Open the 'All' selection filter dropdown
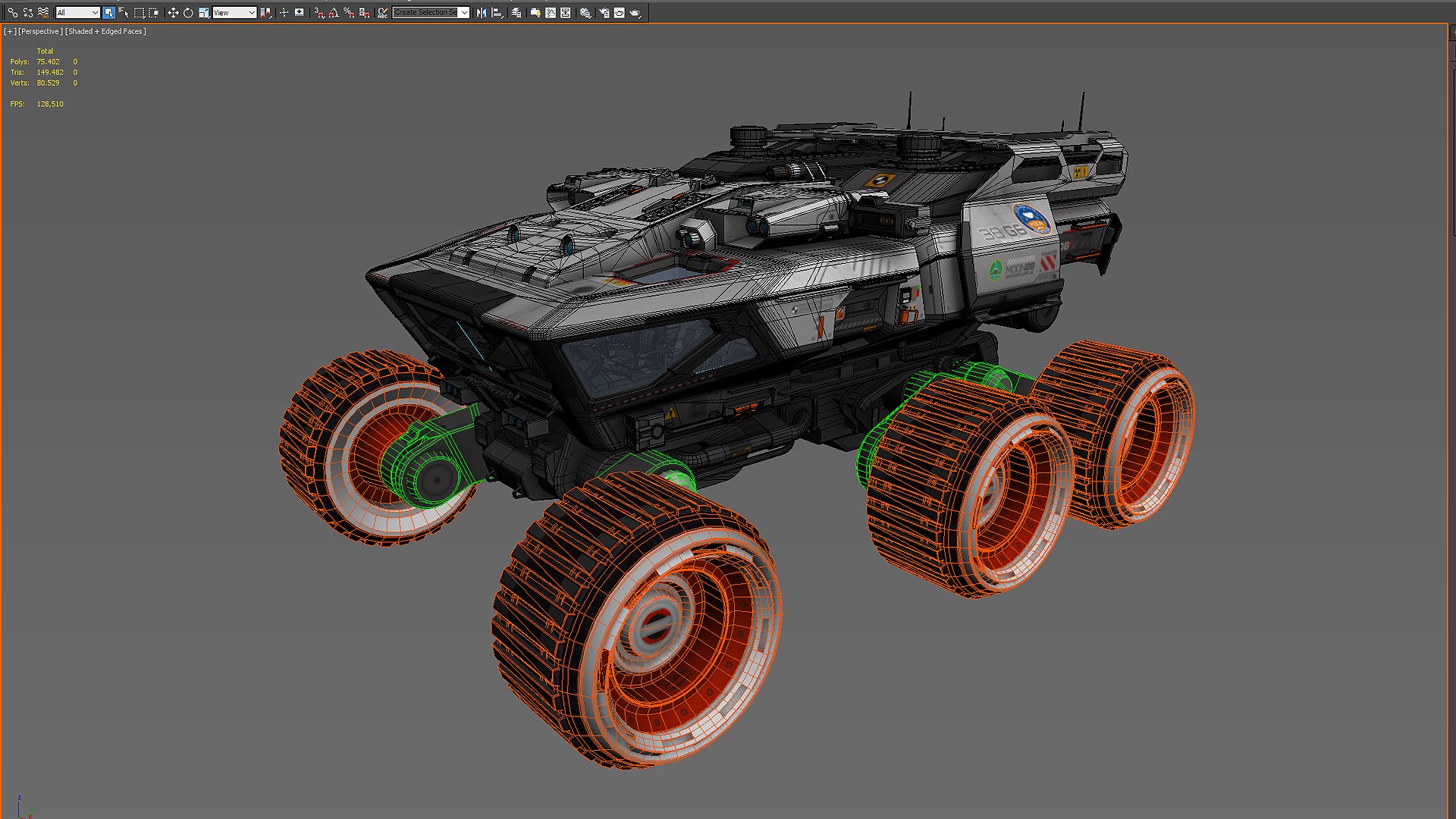 click(x=78, y=13)
